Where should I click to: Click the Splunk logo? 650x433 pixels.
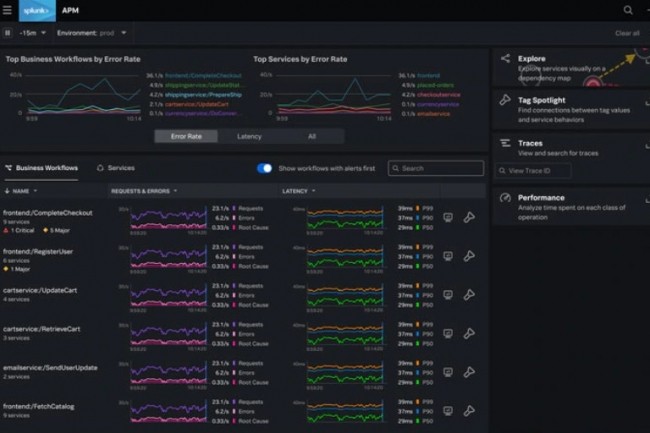[x=38, y=10]
